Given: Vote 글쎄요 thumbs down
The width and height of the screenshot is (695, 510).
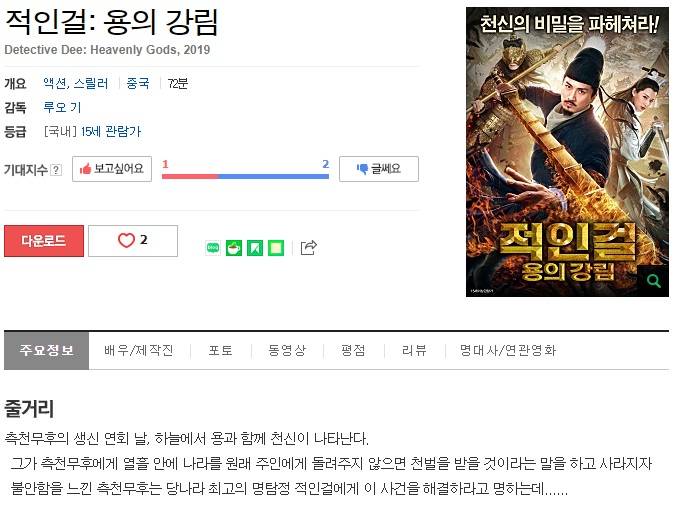Looking at the screenshot, I should click(379, 169).
